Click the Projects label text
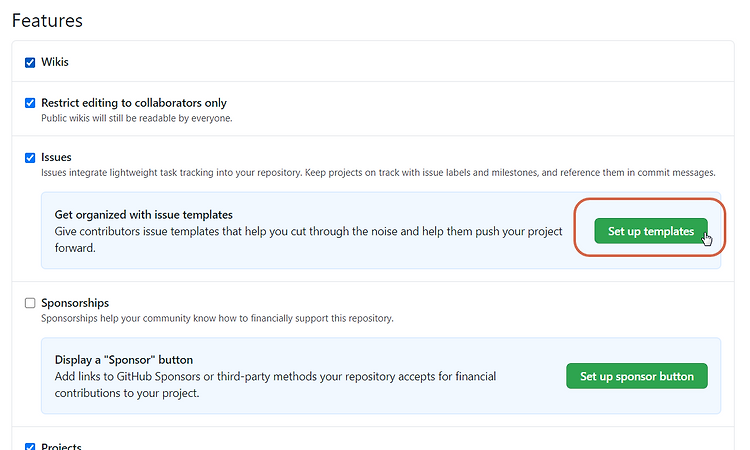The width and height of the screenshot is (750, 450). pos(61,446)
